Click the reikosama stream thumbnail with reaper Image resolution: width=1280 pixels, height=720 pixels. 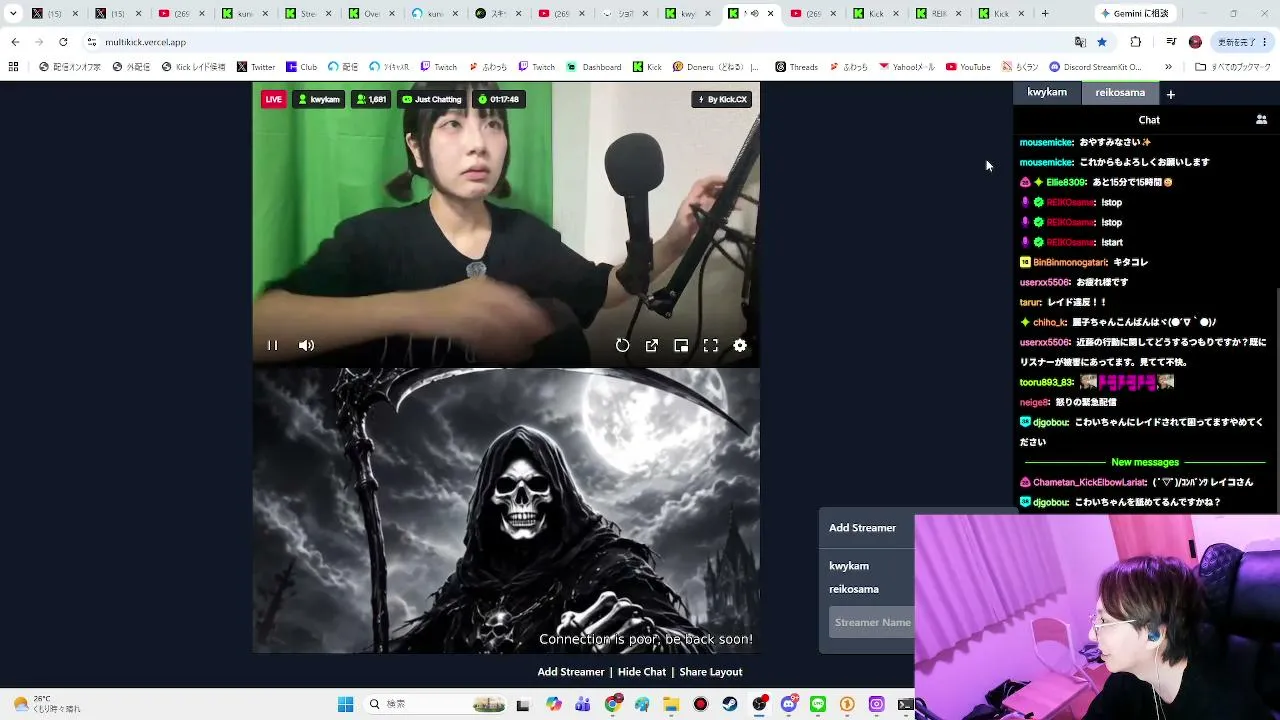pyautogui.click(x=506, y=511)
